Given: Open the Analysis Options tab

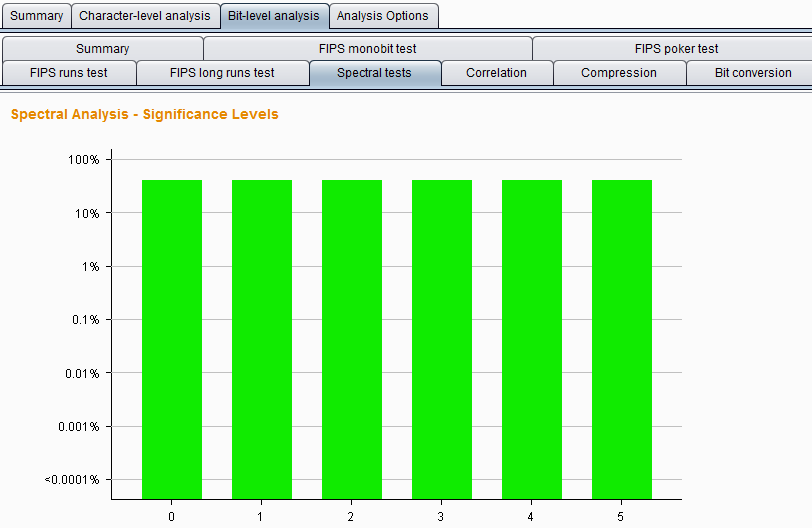Looking at the screenshot, I should pyautogui.click(x=383, y=16).
